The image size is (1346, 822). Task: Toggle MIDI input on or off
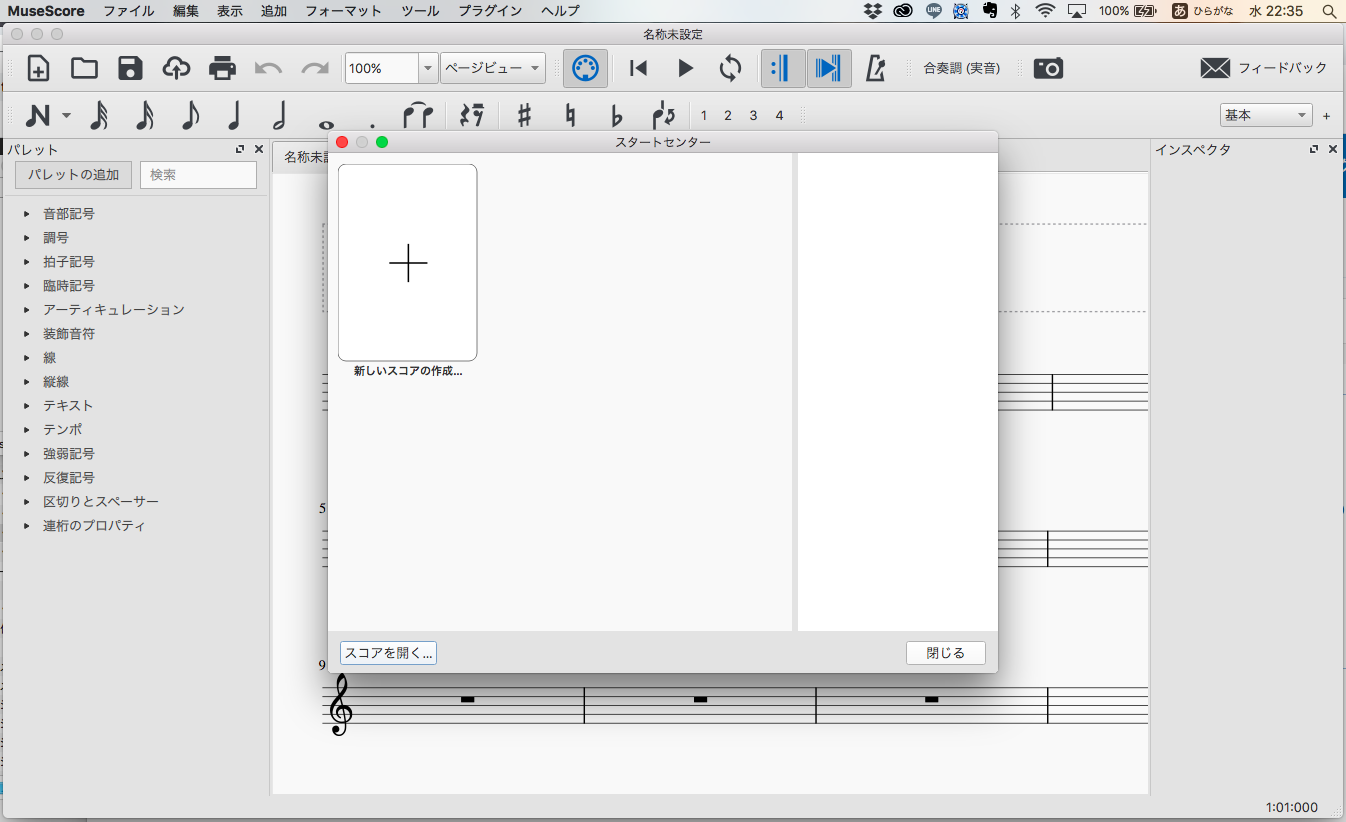click(x=583, y=68)
